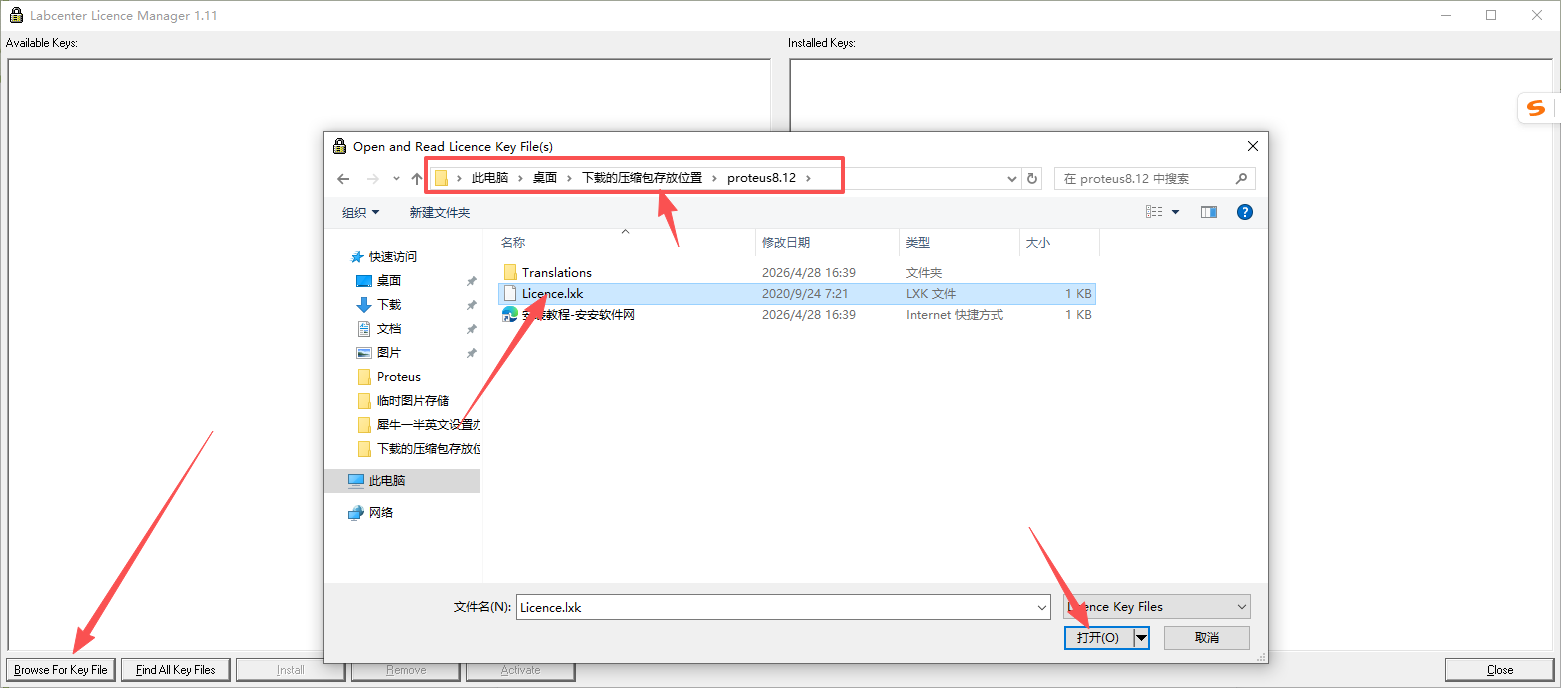1561x688 pixels.
Task: Select 此电脑 in the address breadcrumb
Action: click(489, 178)
